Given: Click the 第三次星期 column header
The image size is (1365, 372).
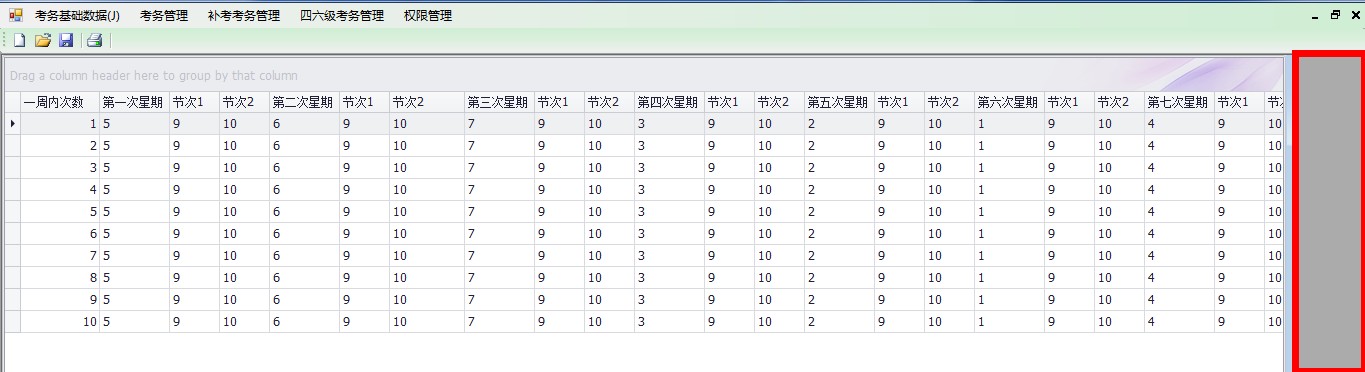Looking at the screenshot, I should (x=499, y=102).
